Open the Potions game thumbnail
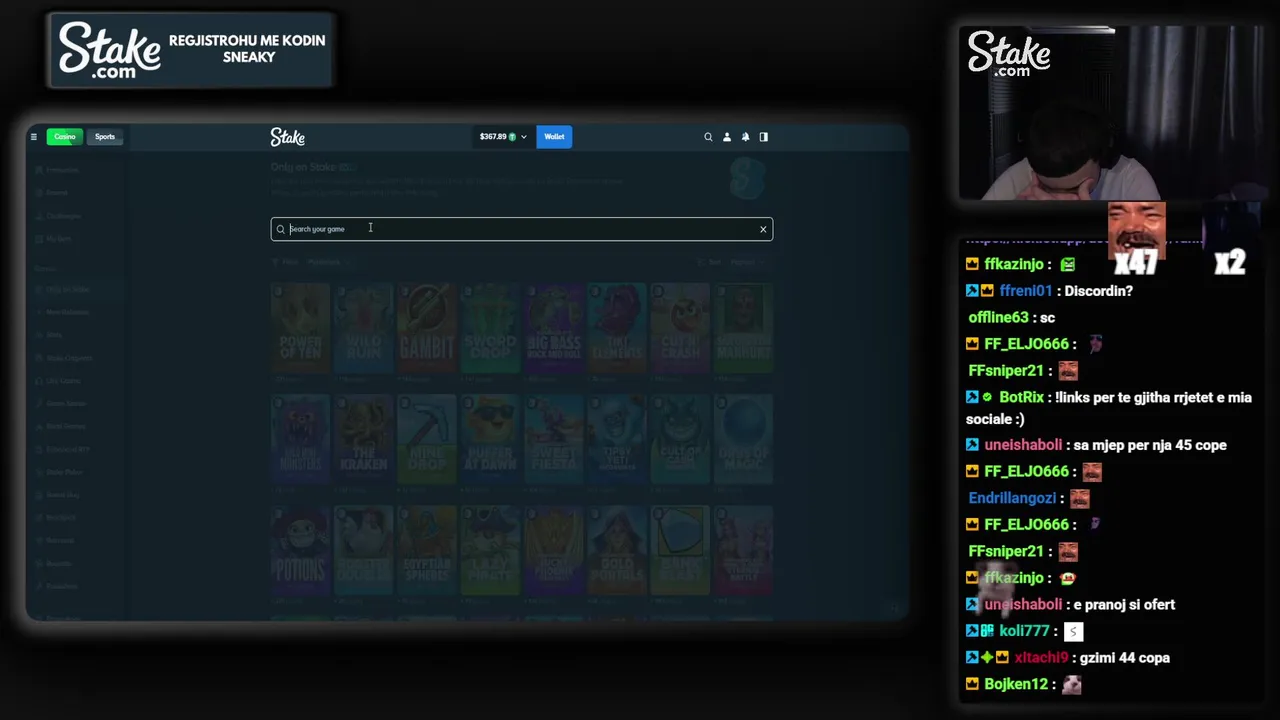This screenshot has height=720, width=1280. coord(300,550)
